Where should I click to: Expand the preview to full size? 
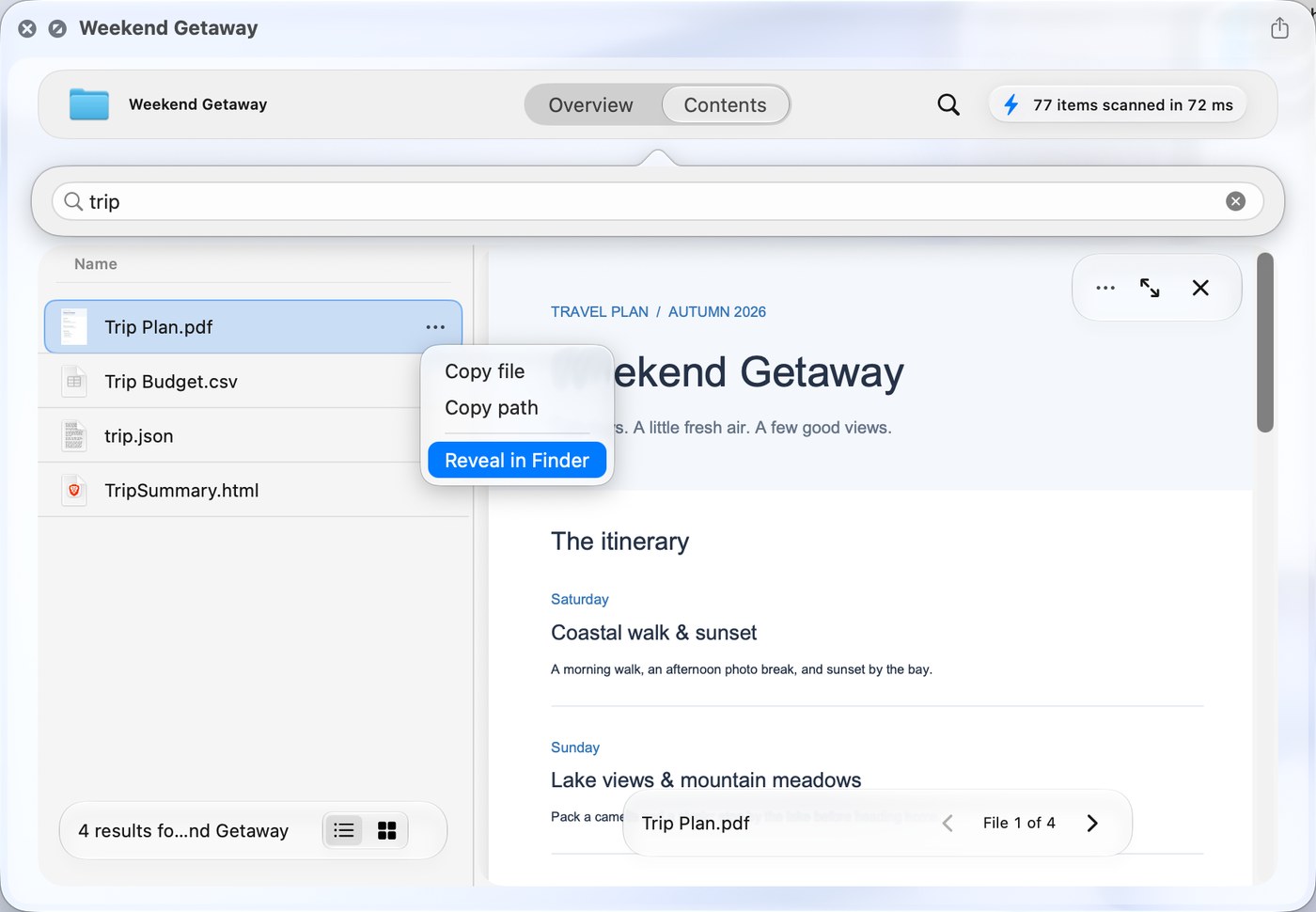click(x=1150, y=288)
